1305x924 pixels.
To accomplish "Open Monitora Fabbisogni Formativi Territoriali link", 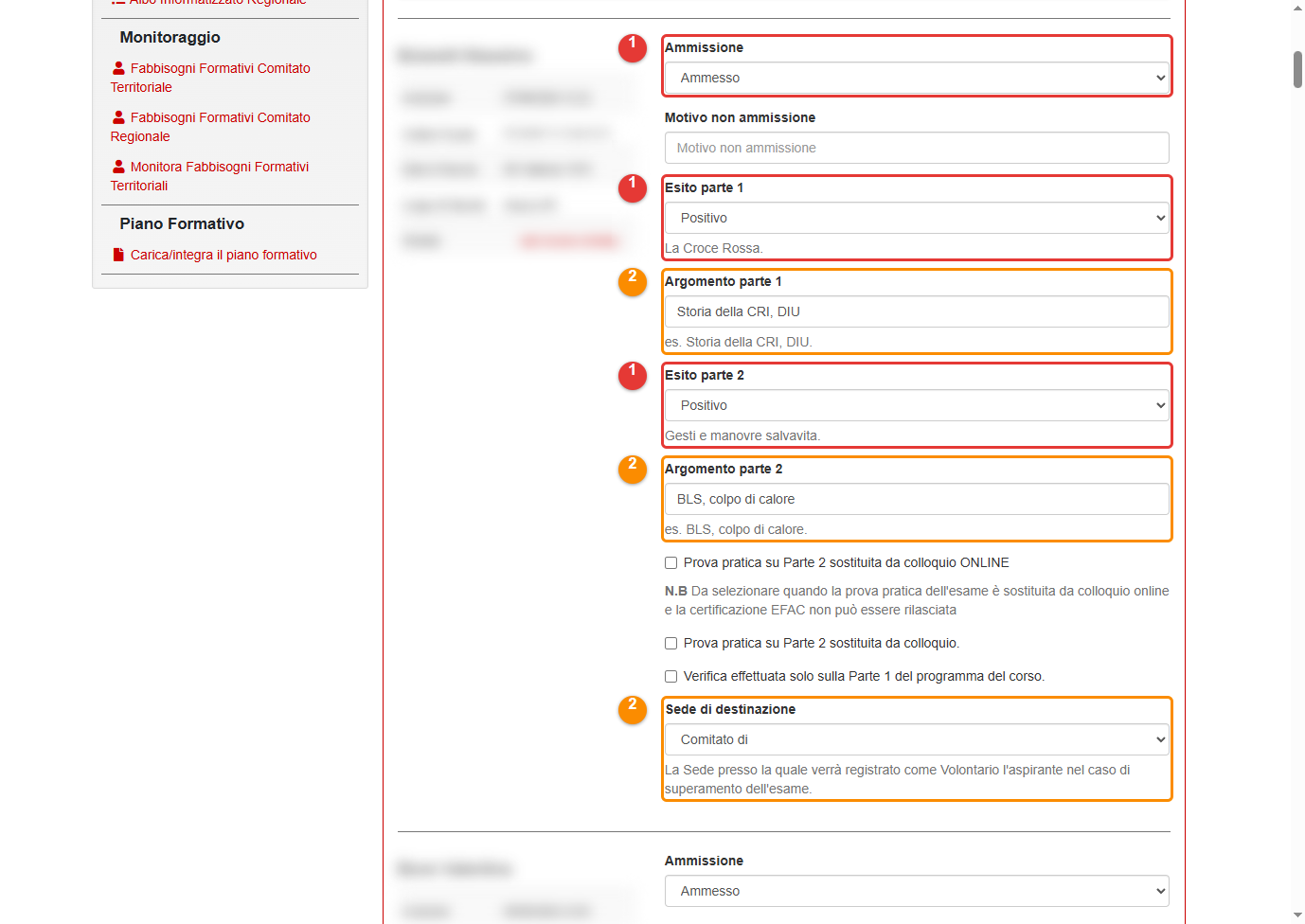I will tap(209, 176).
